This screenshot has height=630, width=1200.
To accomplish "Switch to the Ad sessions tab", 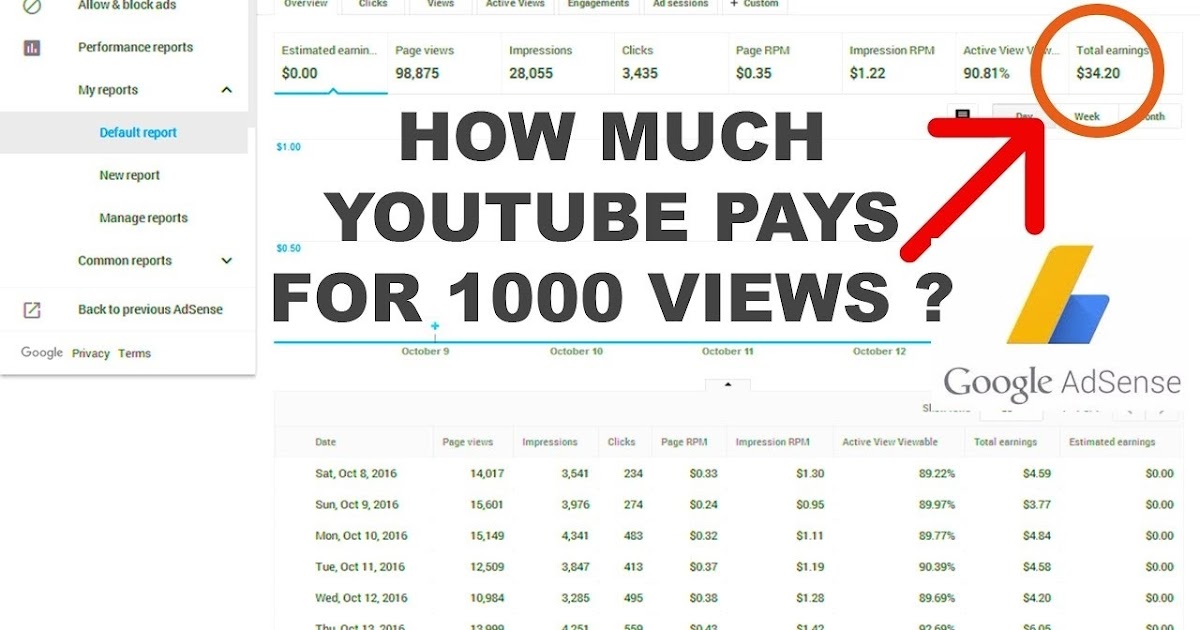I will click(x=680, y=5).
